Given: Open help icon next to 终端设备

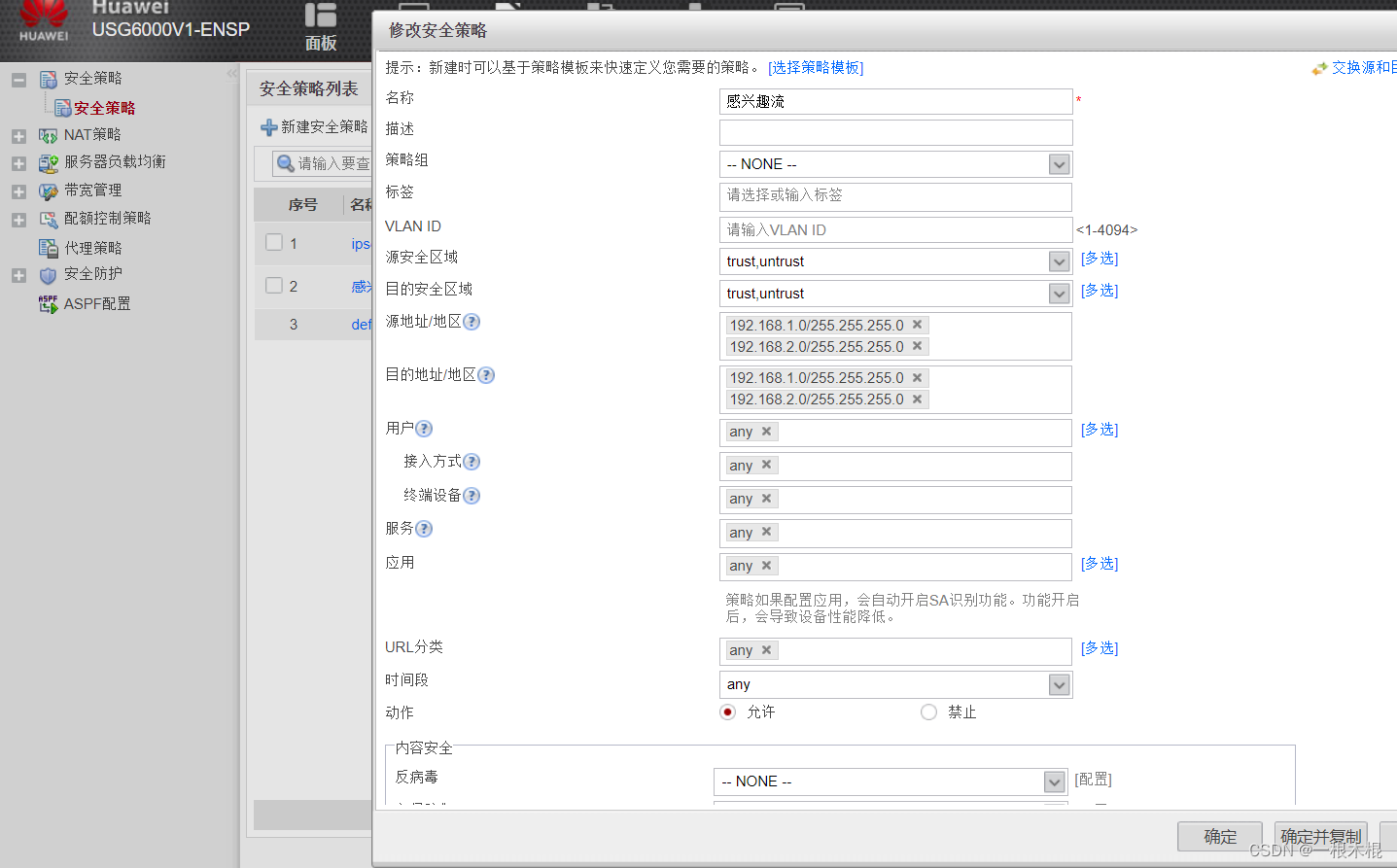Looking at the screenshot, I should click(471, 496).
